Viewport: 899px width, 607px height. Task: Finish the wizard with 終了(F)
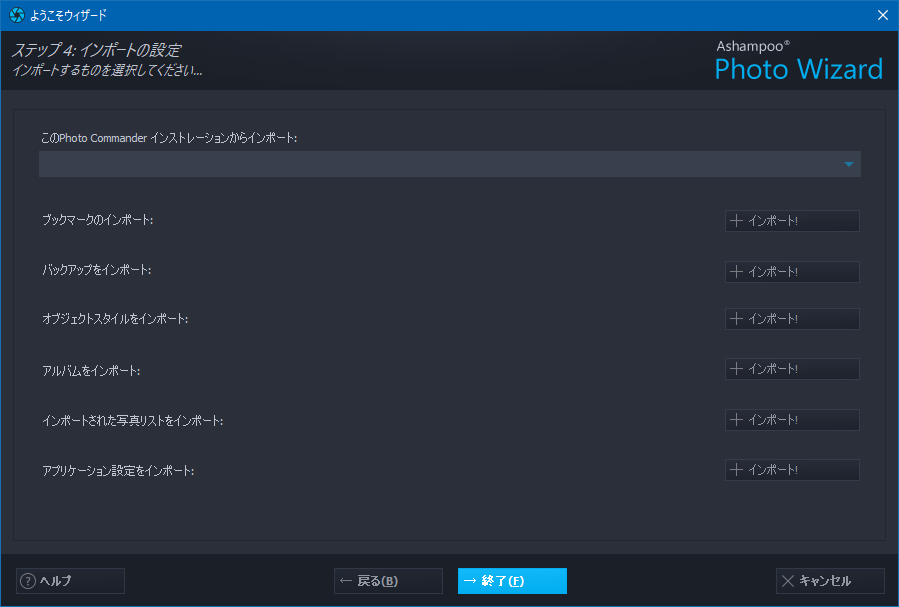pyautogui.click(x=512, y=581)
